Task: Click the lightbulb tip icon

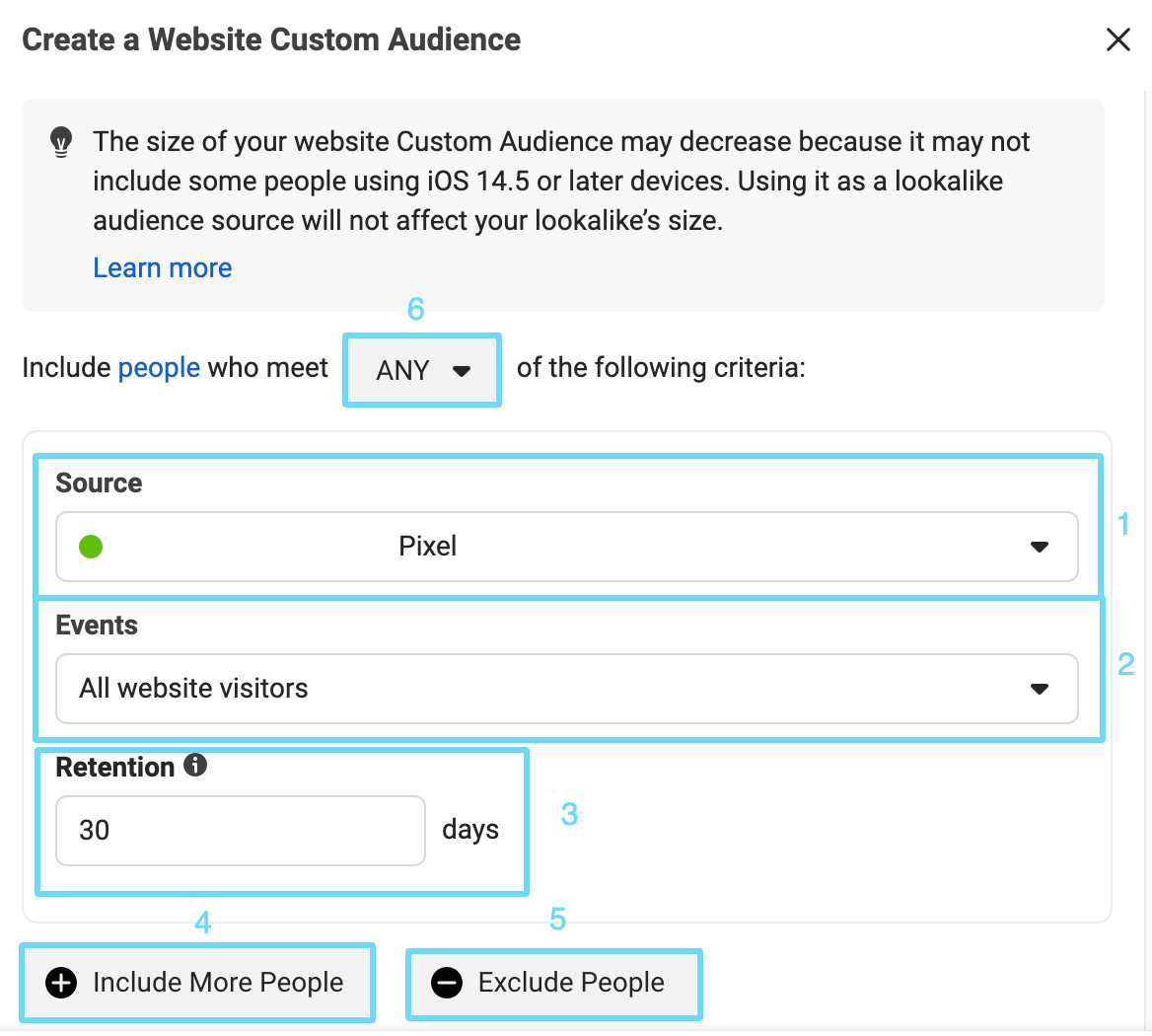Action: point(61,144)
